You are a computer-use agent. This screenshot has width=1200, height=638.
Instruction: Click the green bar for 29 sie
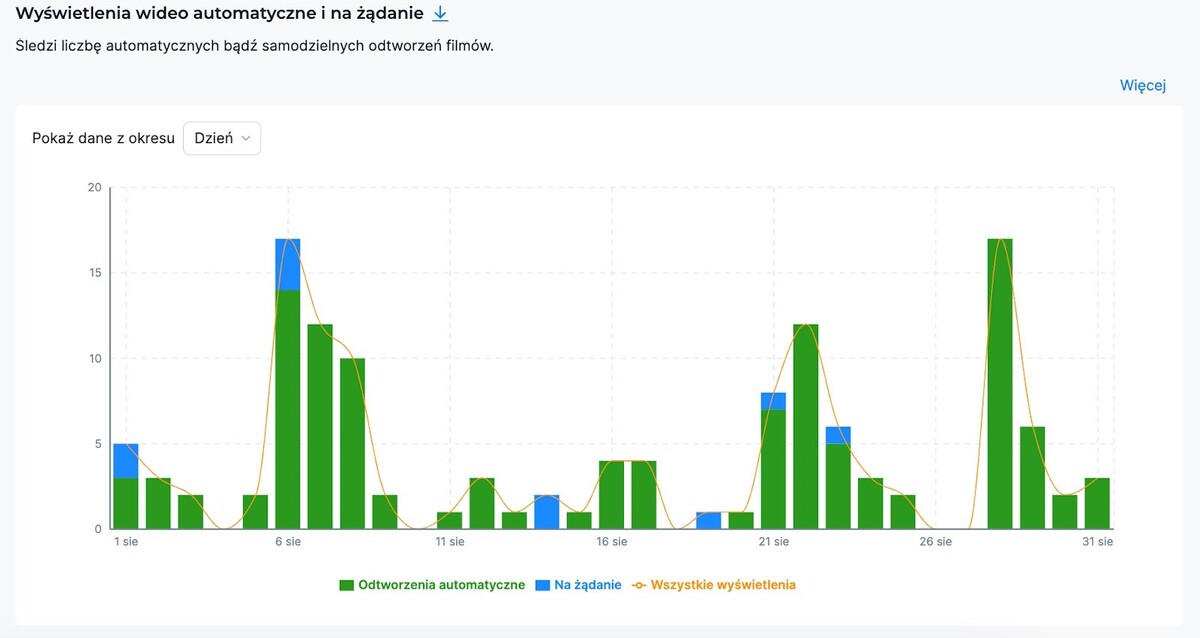point(1032,478)
